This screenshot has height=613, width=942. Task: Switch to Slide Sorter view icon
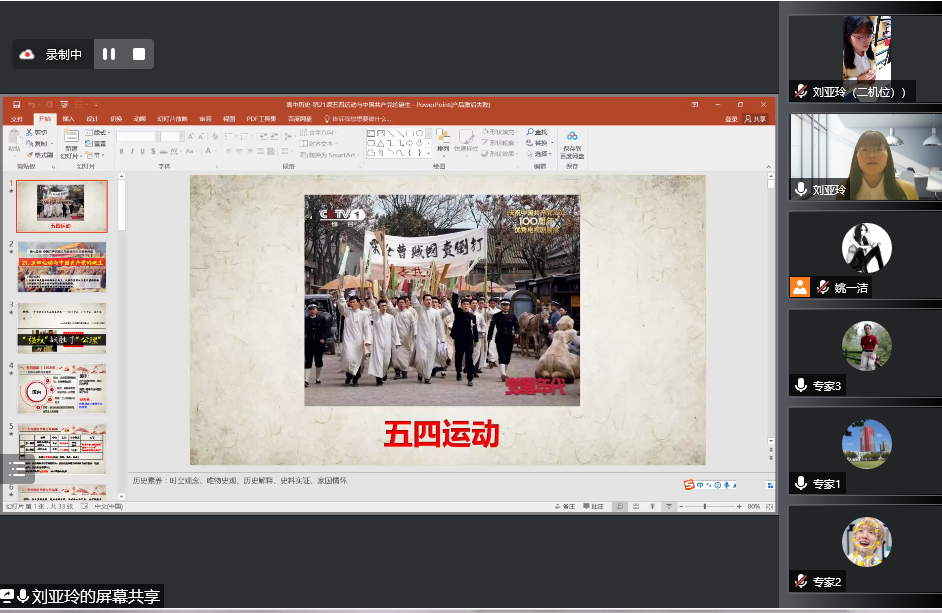pyautogui.click(x=636, y=507)
